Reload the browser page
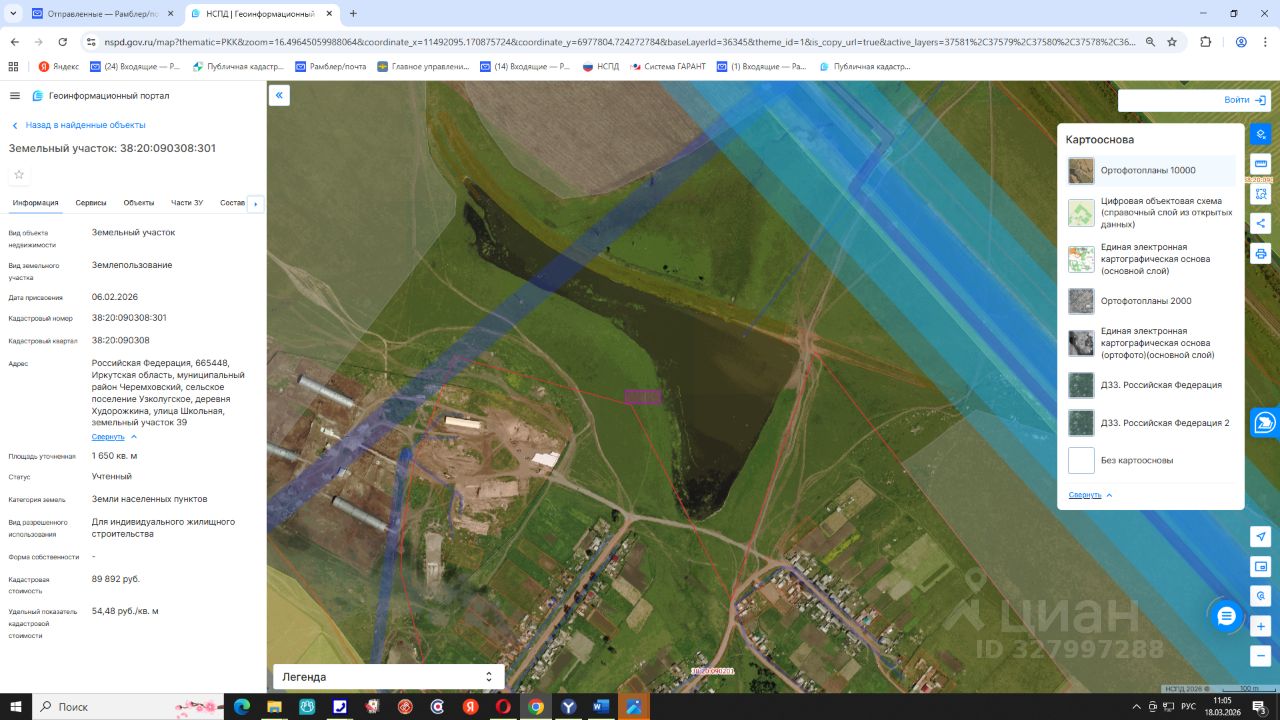This screenshot has width=1280, height=720. (63, 42)
